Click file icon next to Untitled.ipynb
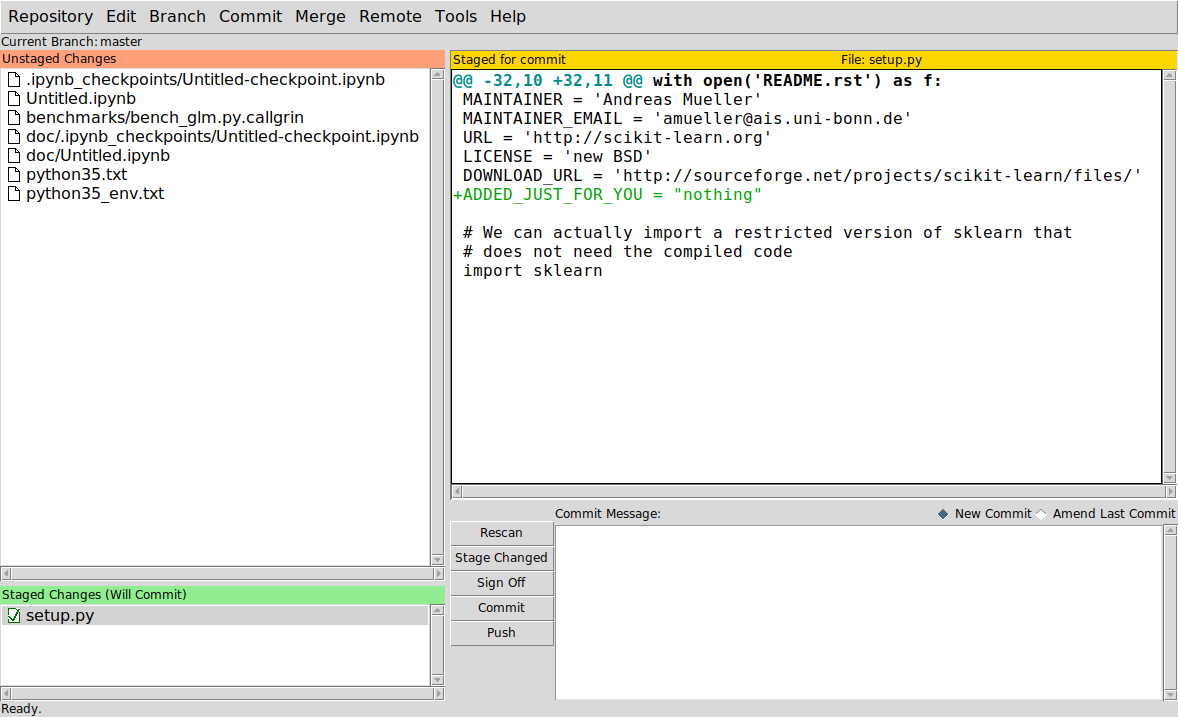 pyautogui.click(x=14, y=99)
